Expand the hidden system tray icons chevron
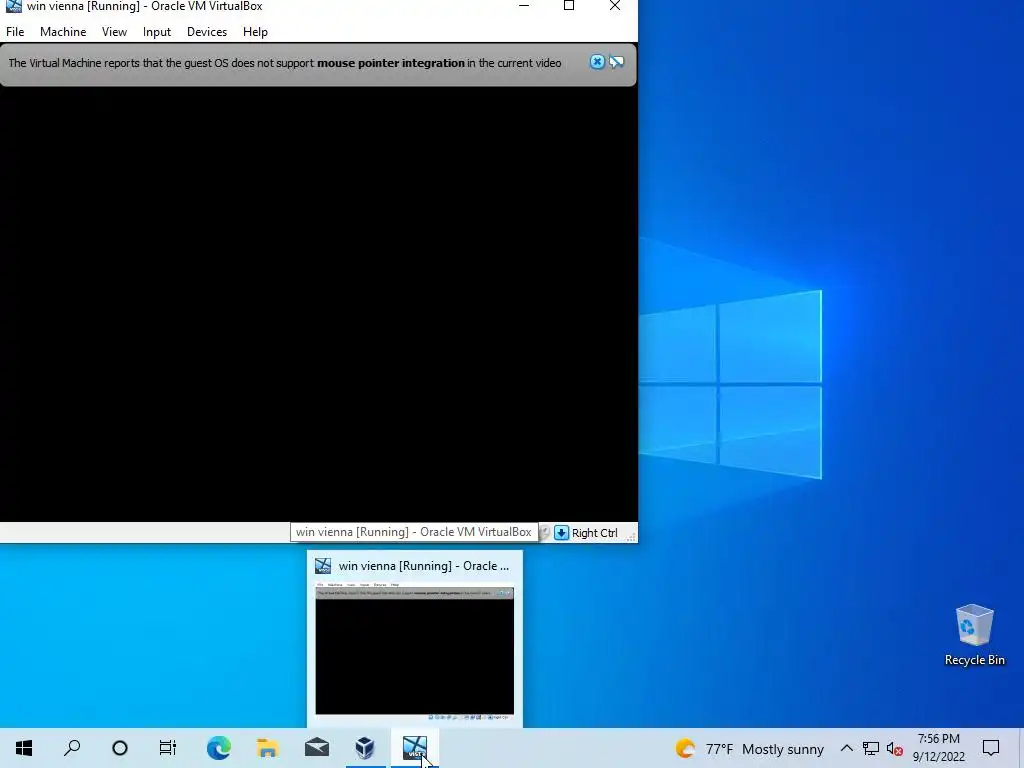Viewport: 1024px width, 768px height. pyautogui.click(x=846, y=748)
